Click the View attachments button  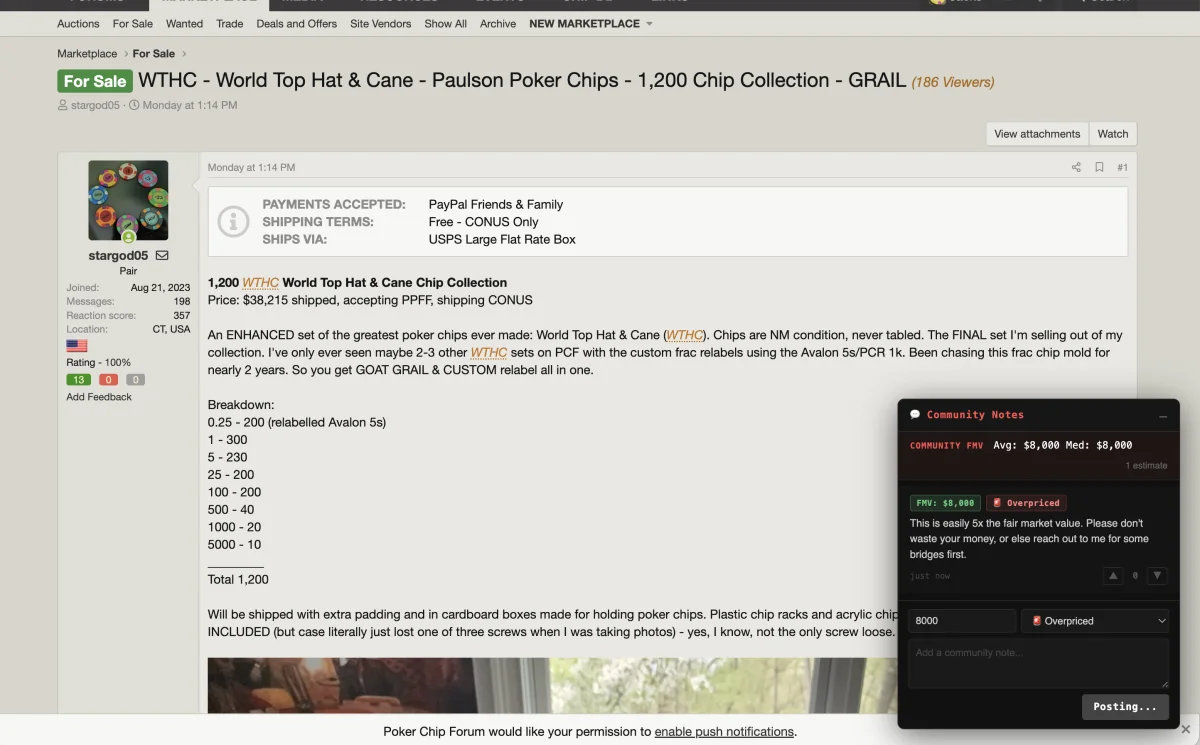[x=1037, y=134]
